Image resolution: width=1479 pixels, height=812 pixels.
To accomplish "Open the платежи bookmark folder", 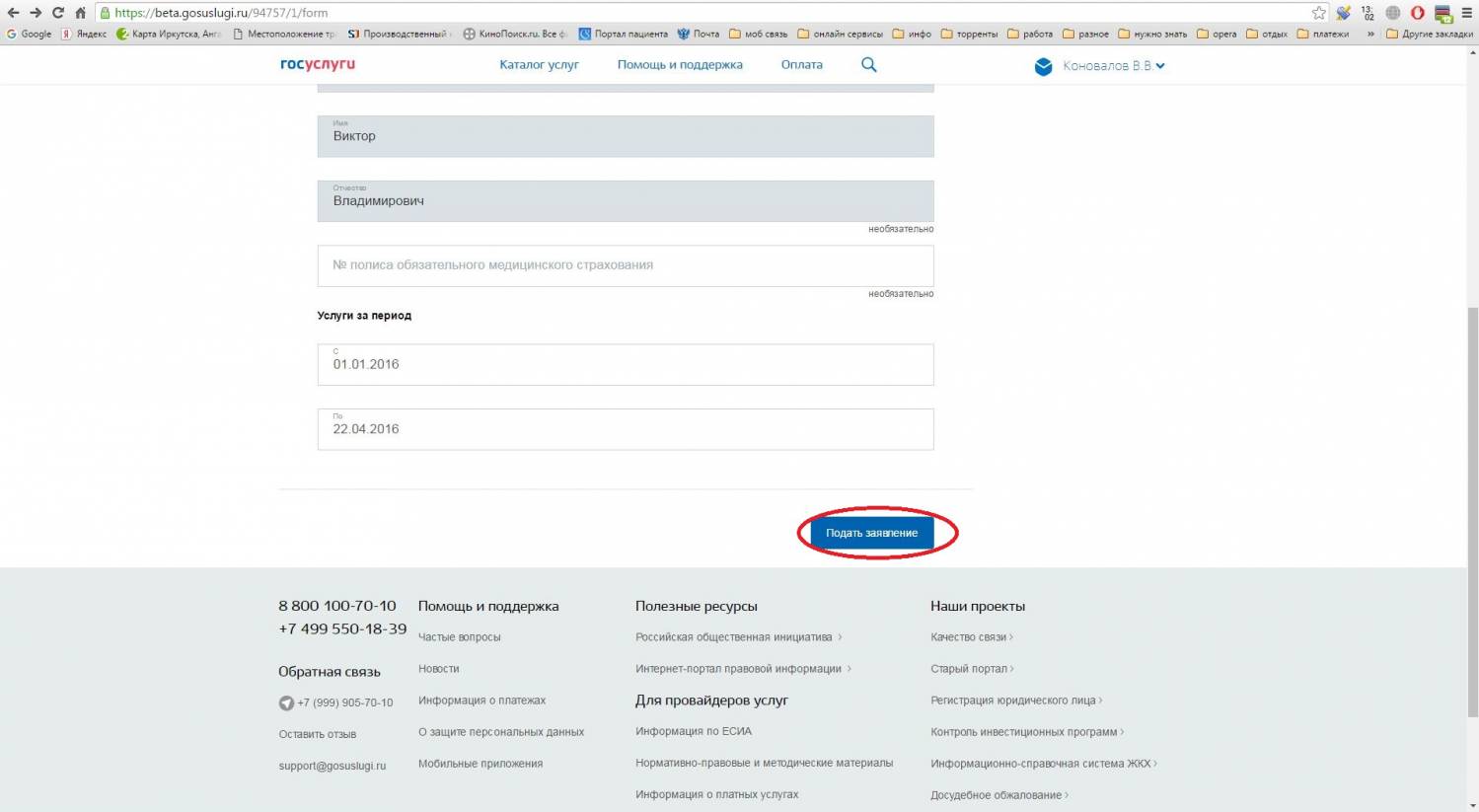I will point(1323,34).
